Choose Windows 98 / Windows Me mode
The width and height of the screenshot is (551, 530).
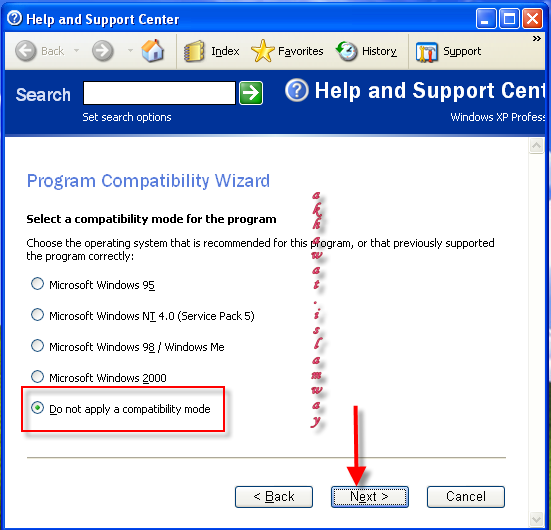pyautogui.click(x=37, y=346)
